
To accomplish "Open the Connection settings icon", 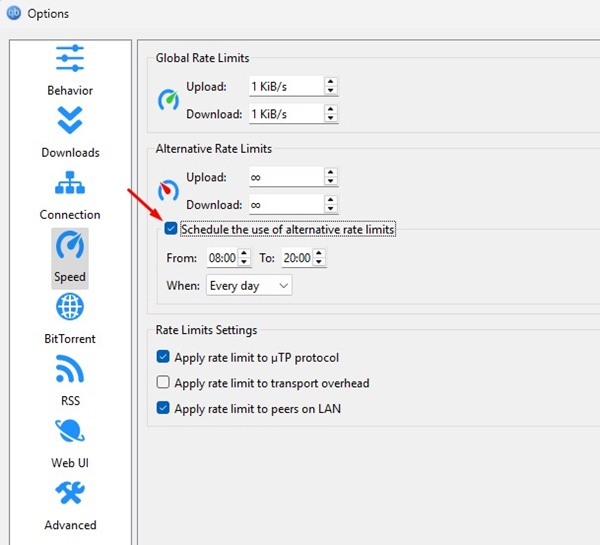I will coord(70,183).
